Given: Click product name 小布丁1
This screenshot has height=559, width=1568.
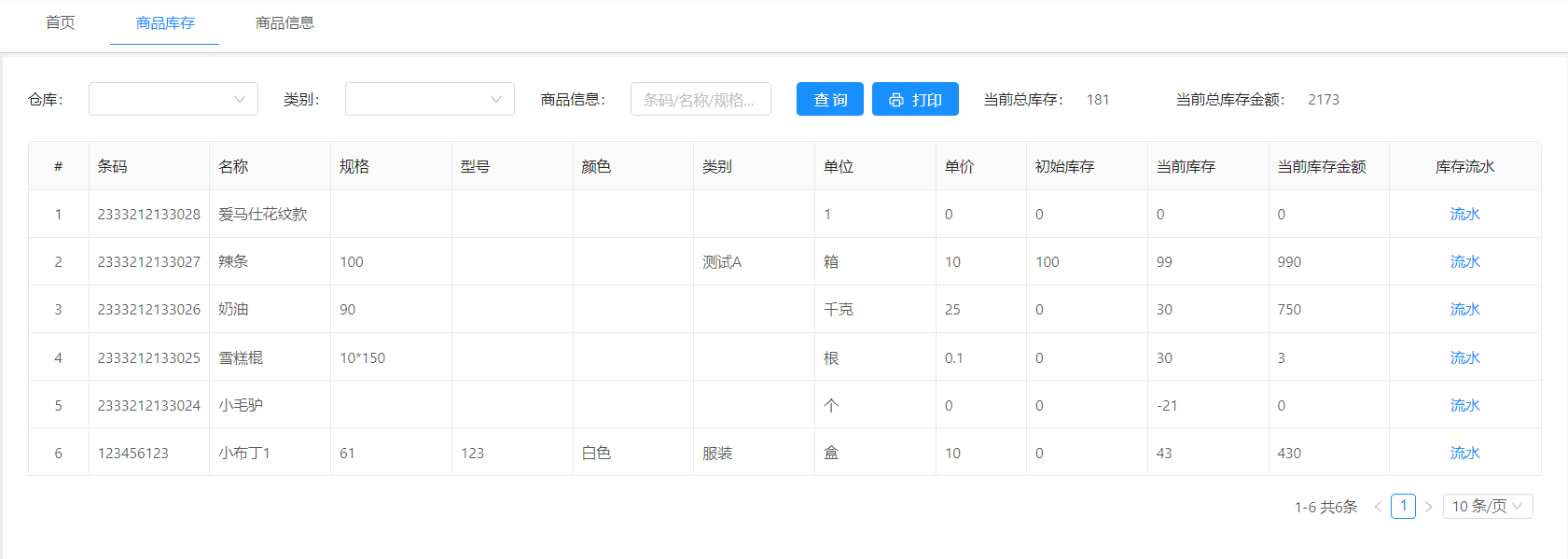Looking at the screenshot, I should (244, 453).
